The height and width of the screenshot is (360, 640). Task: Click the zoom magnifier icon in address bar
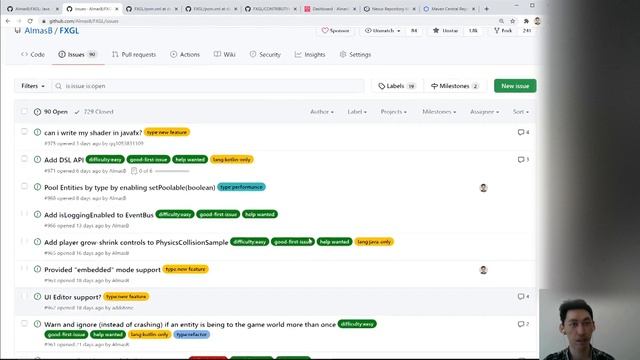pyautogui.click(x=501, y=21)
